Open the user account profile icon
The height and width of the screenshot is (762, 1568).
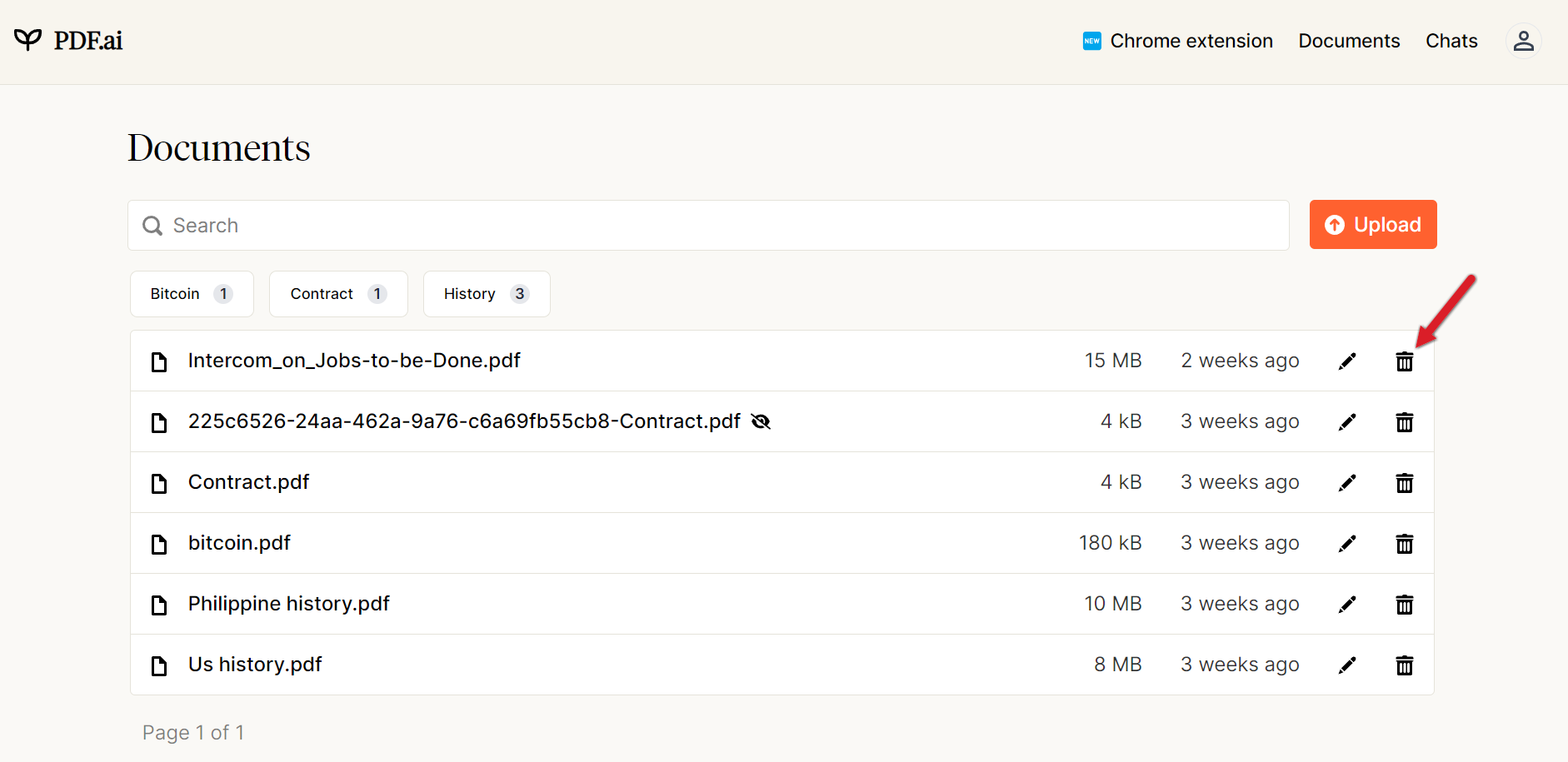click(1523, 41)
